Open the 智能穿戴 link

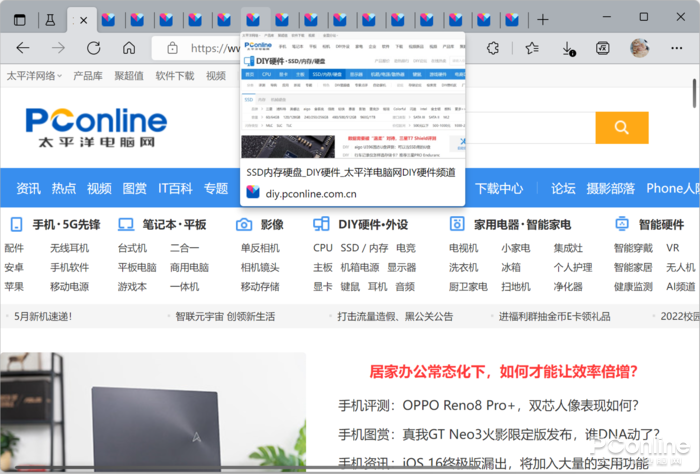click(633, 248)
